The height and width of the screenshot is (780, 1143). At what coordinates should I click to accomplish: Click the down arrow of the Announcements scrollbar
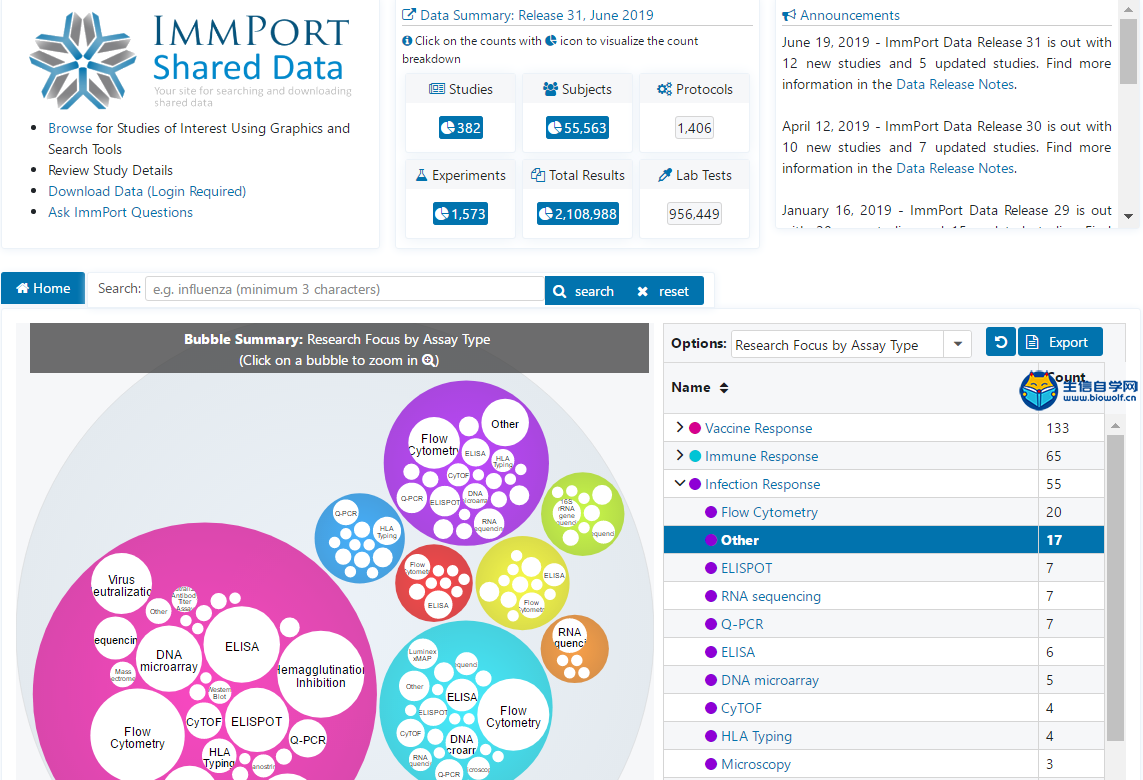pyautogui.click(x=1128, y=216)
